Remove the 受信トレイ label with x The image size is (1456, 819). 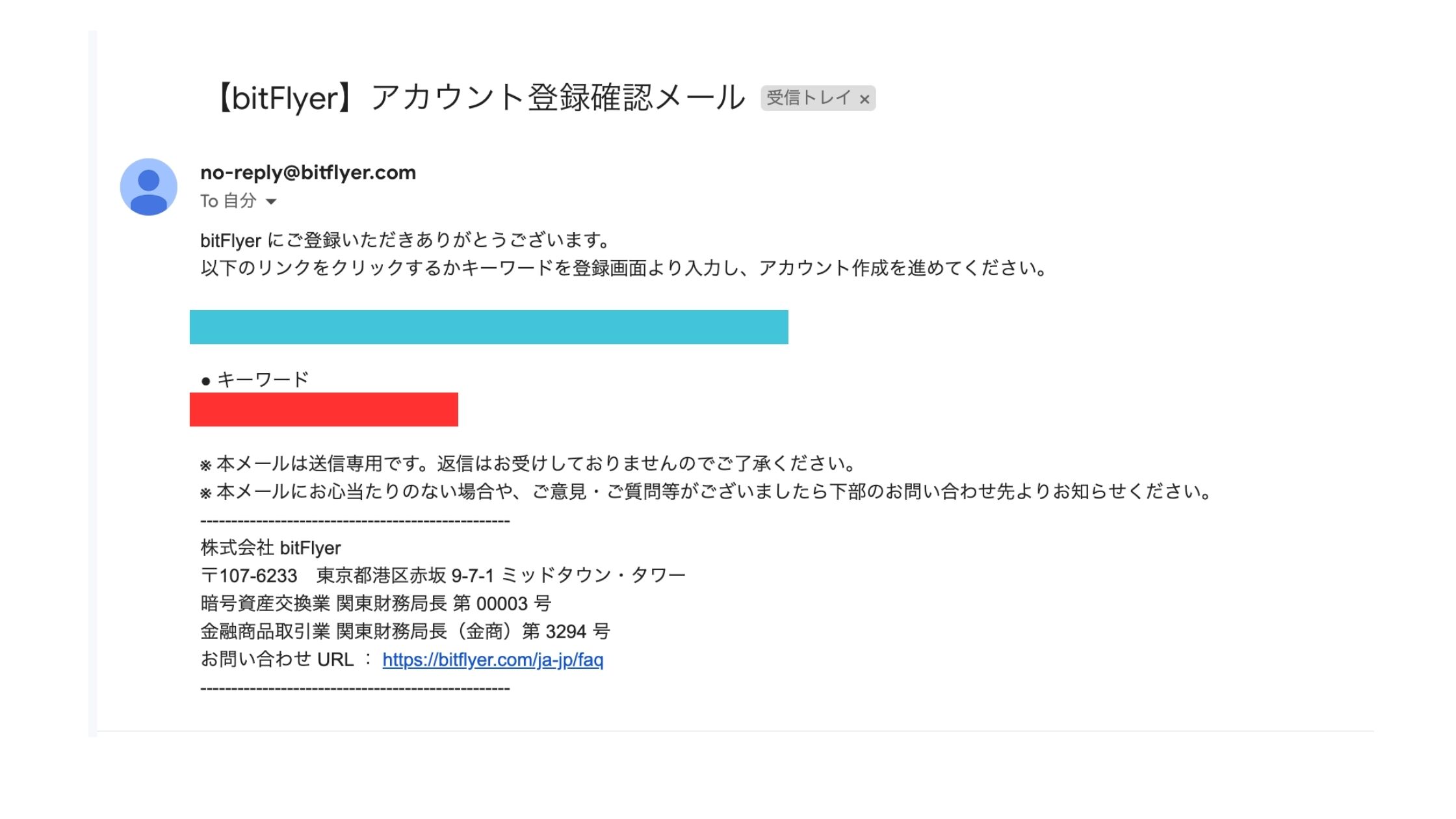864,99
